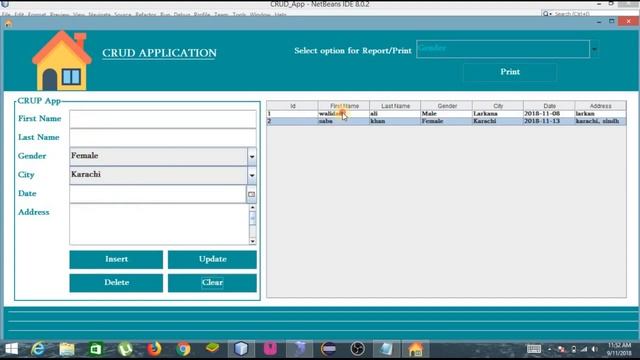640x360 pixels.
Task: Expand the City combo box showing Karachi
Action: tap(252, 176)
